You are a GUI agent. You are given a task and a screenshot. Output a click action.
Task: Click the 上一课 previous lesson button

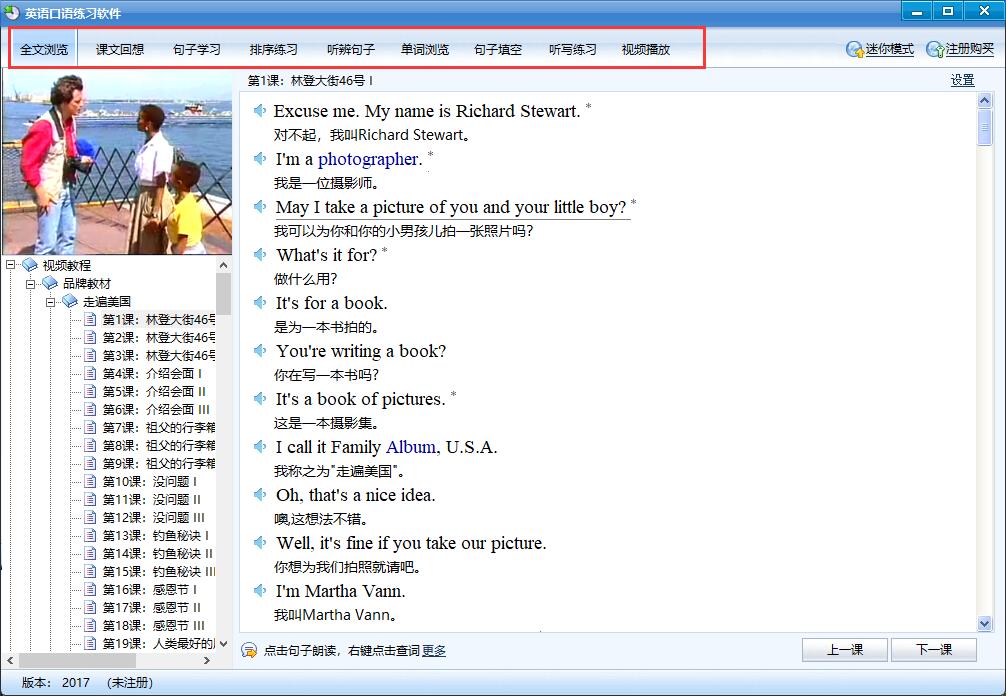[x=845, y=650]
